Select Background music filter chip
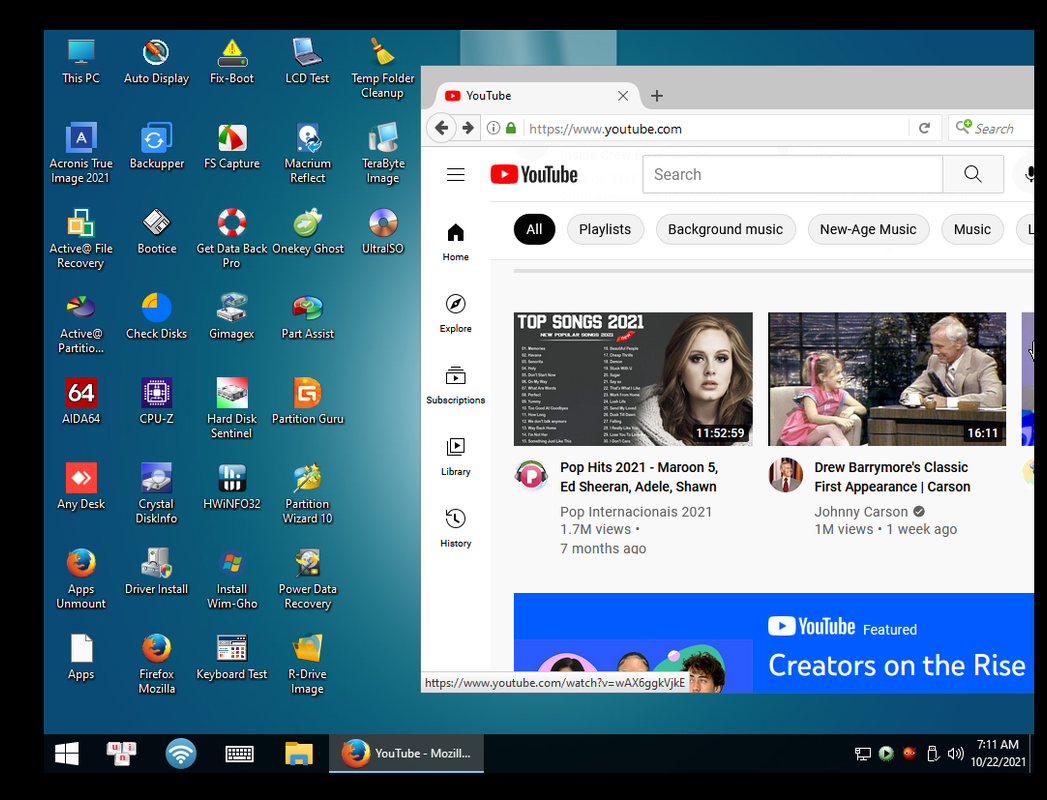 [725, 229]
